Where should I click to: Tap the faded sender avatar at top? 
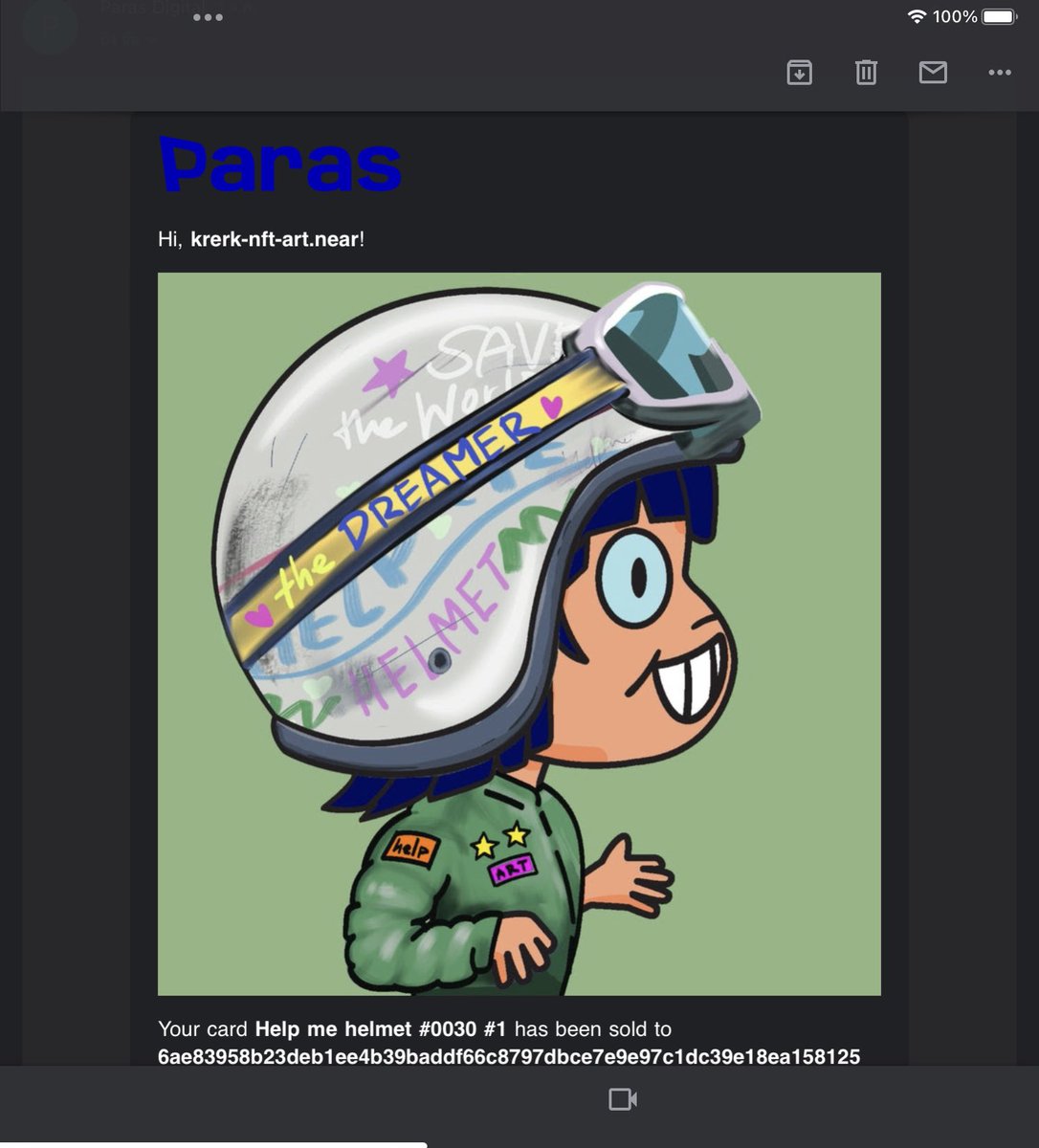(x=51, y=27)
